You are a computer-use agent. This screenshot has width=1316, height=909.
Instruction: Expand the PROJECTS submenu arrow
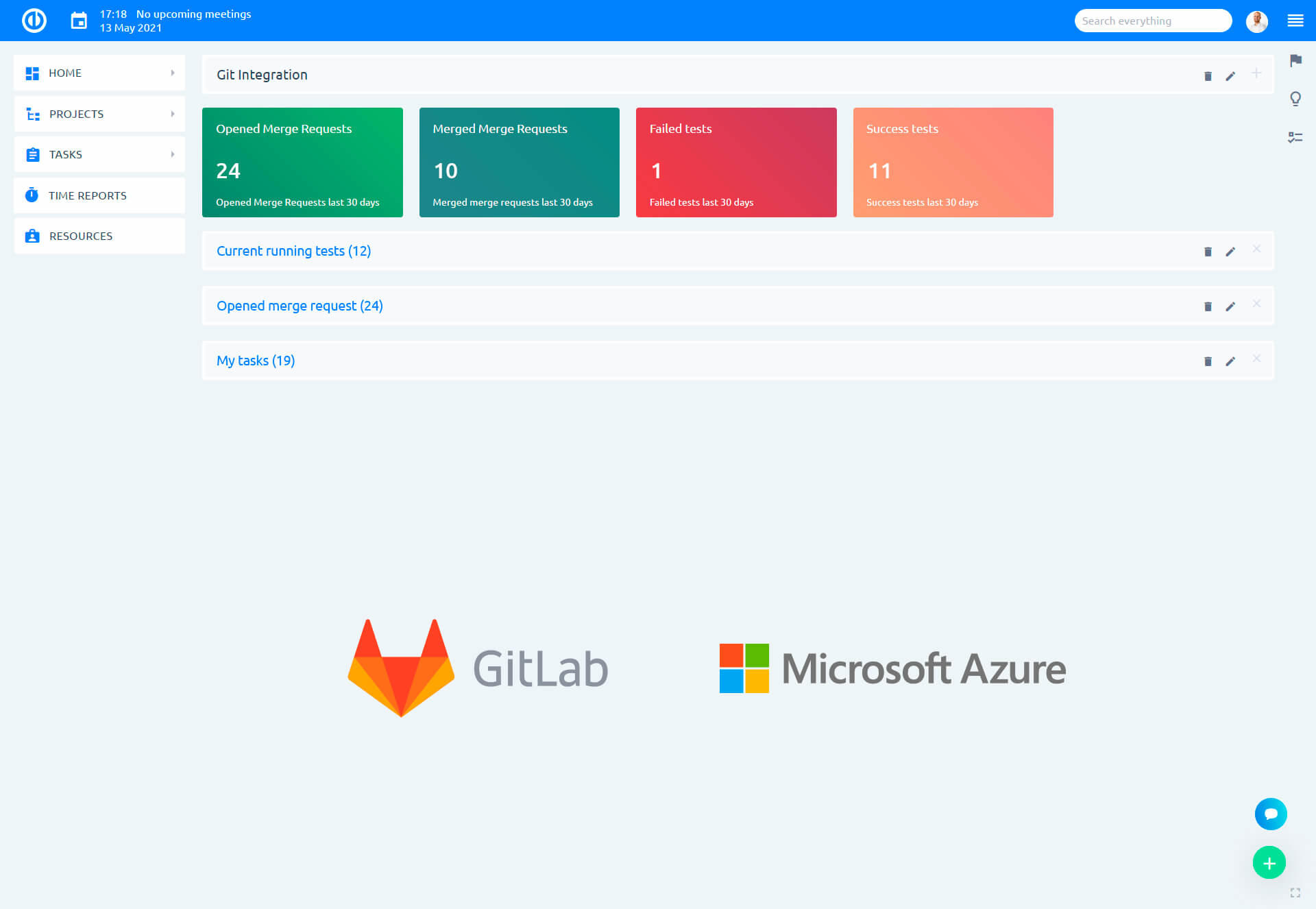tap(173, 114)
